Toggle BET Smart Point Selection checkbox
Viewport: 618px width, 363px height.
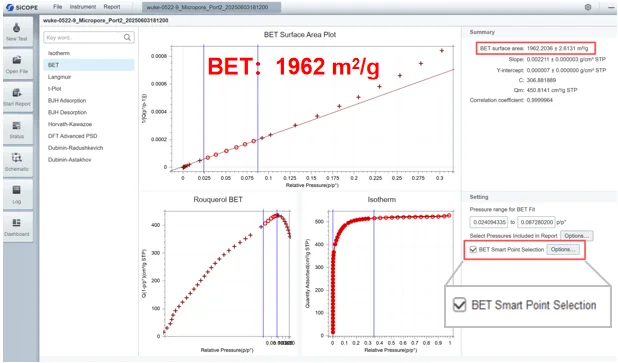click(x=473, y=249)
